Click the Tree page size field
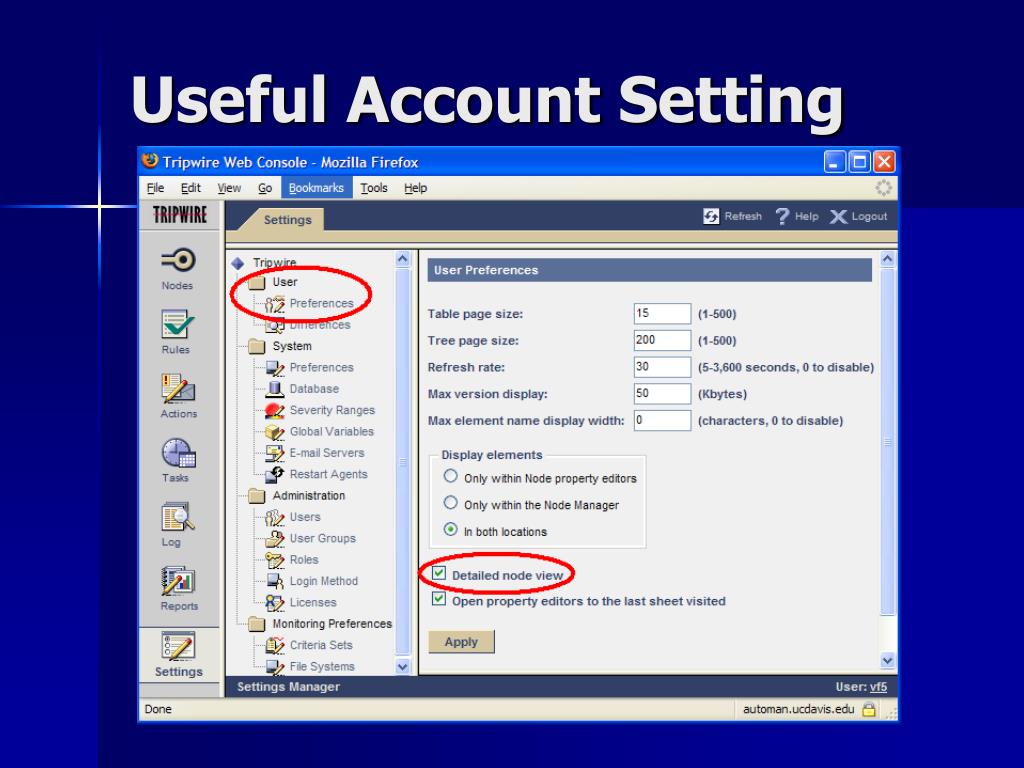 pos(662,340)
